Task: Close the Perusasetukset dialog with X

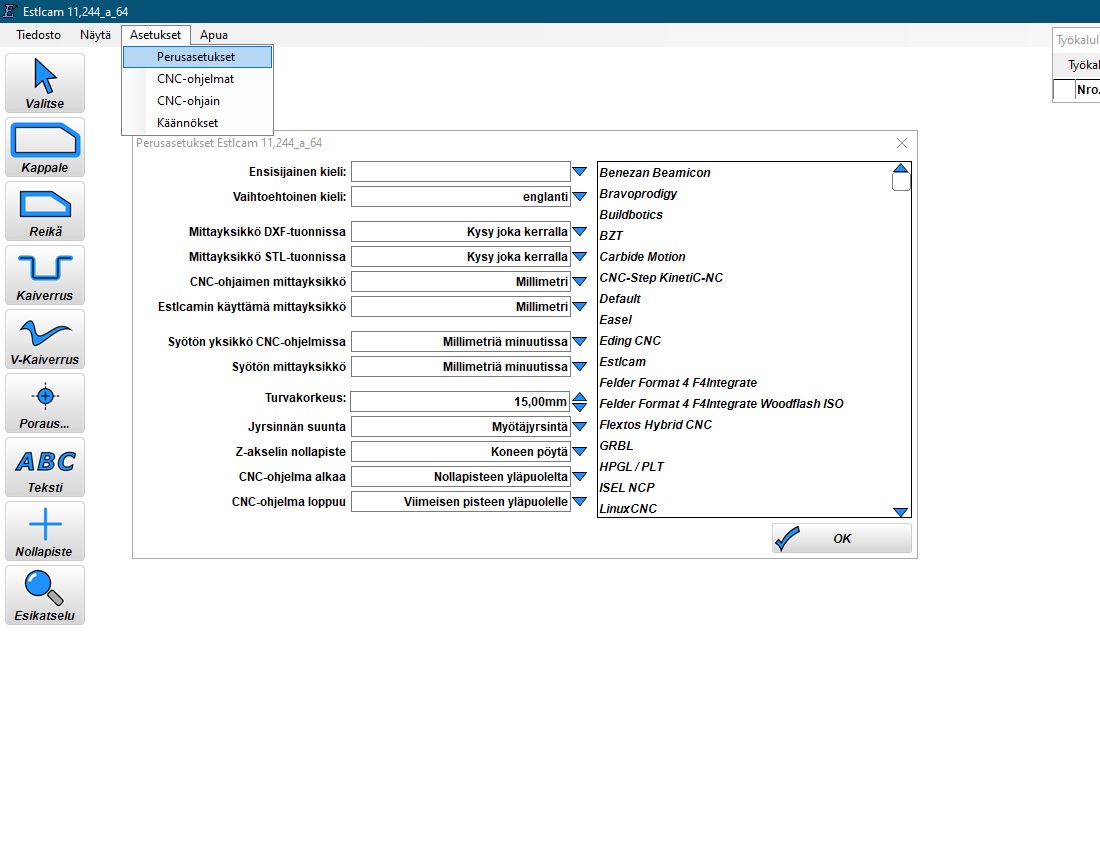Action: coord(902,143)
